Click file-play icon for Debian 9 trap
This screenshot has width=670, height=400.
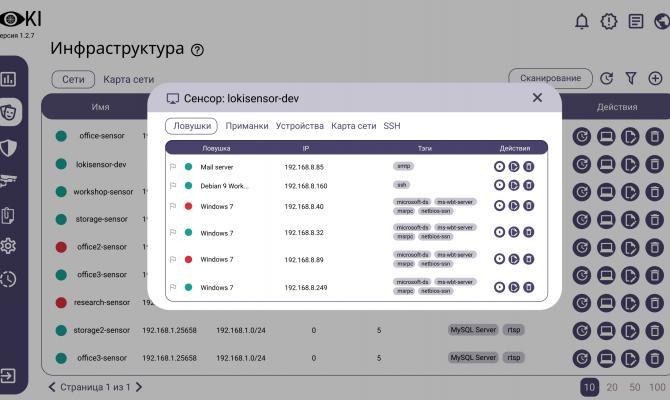tap(514, 185)
